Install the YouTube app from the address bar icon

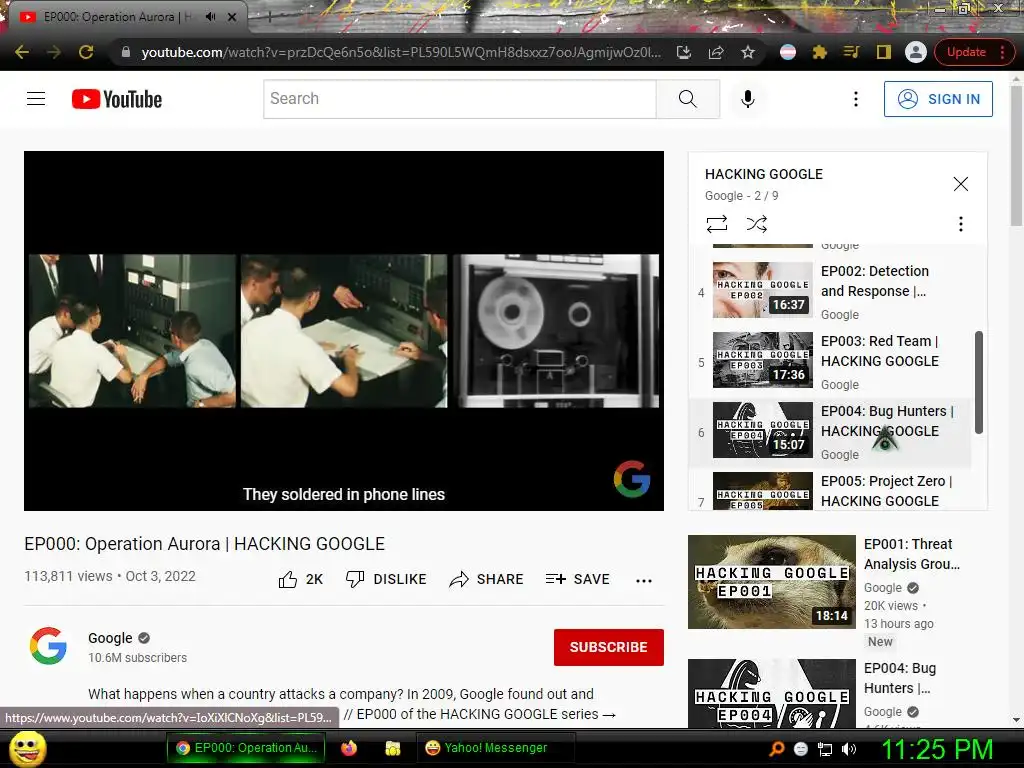point(684,52)
